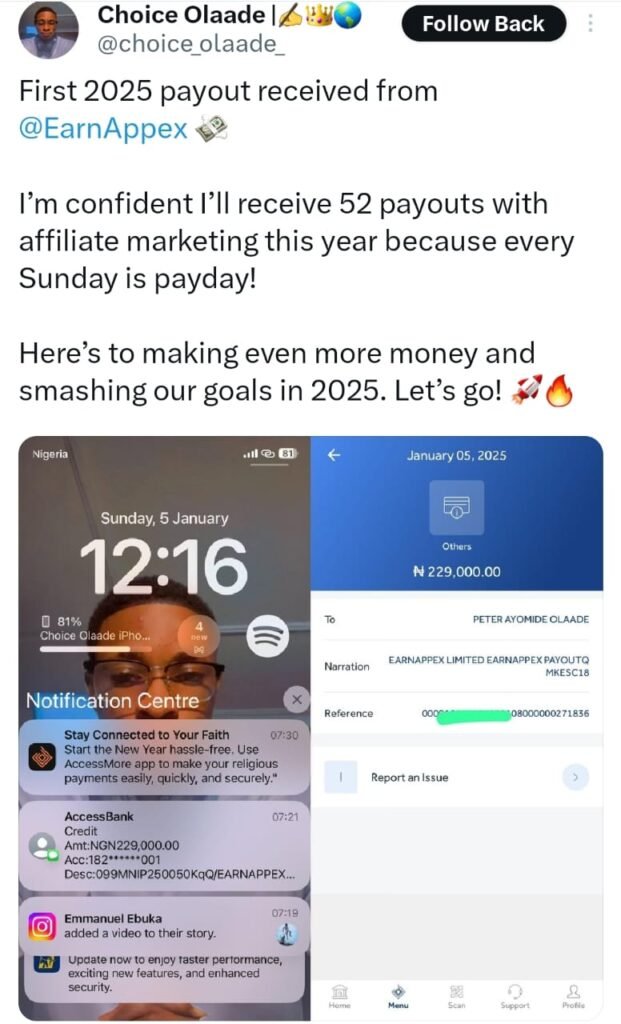Select Report an Issue
The image size is (621, 1024).
point(409,777)
